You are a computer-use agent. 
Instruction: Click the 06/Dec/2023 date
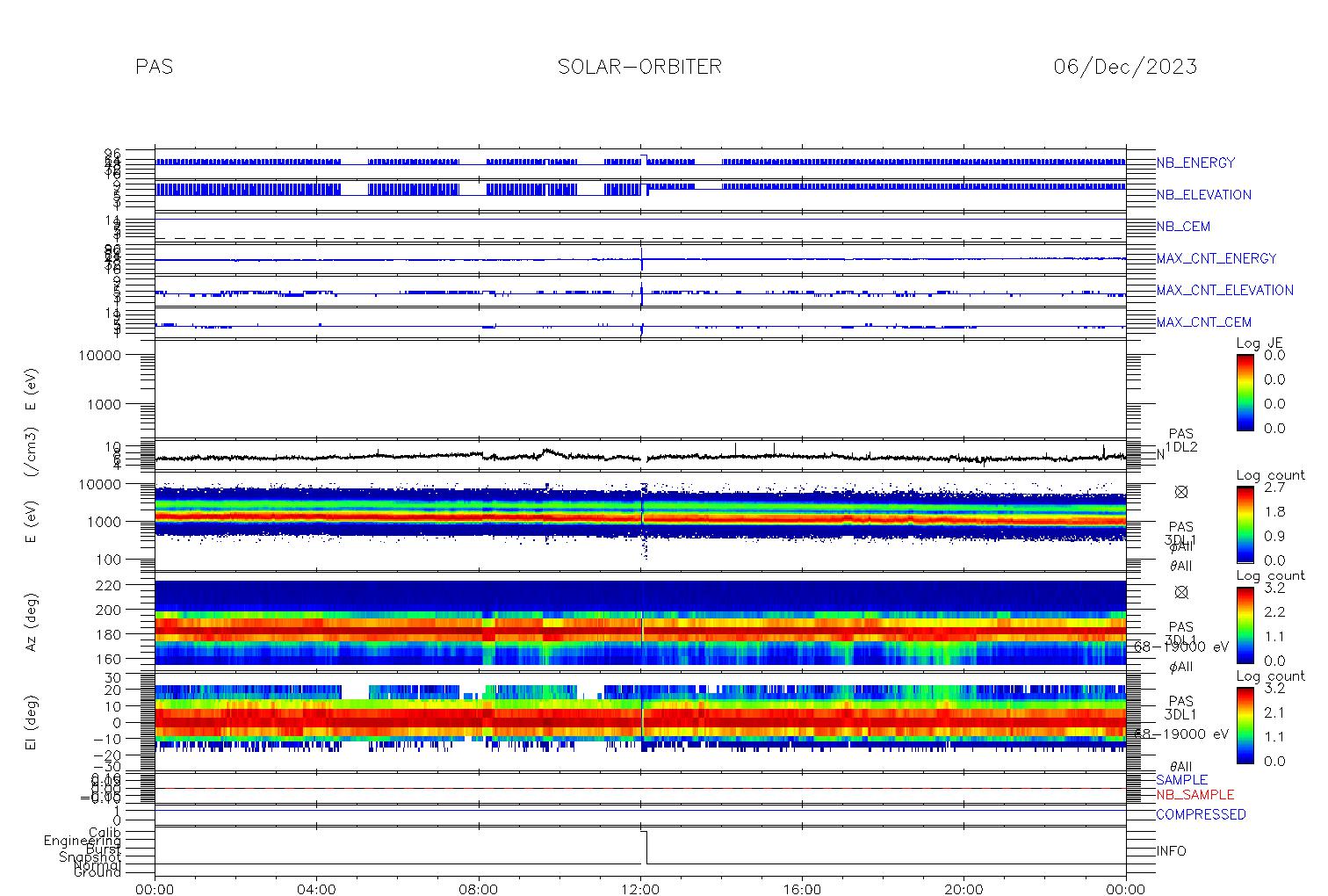[x=1125, y=67]
